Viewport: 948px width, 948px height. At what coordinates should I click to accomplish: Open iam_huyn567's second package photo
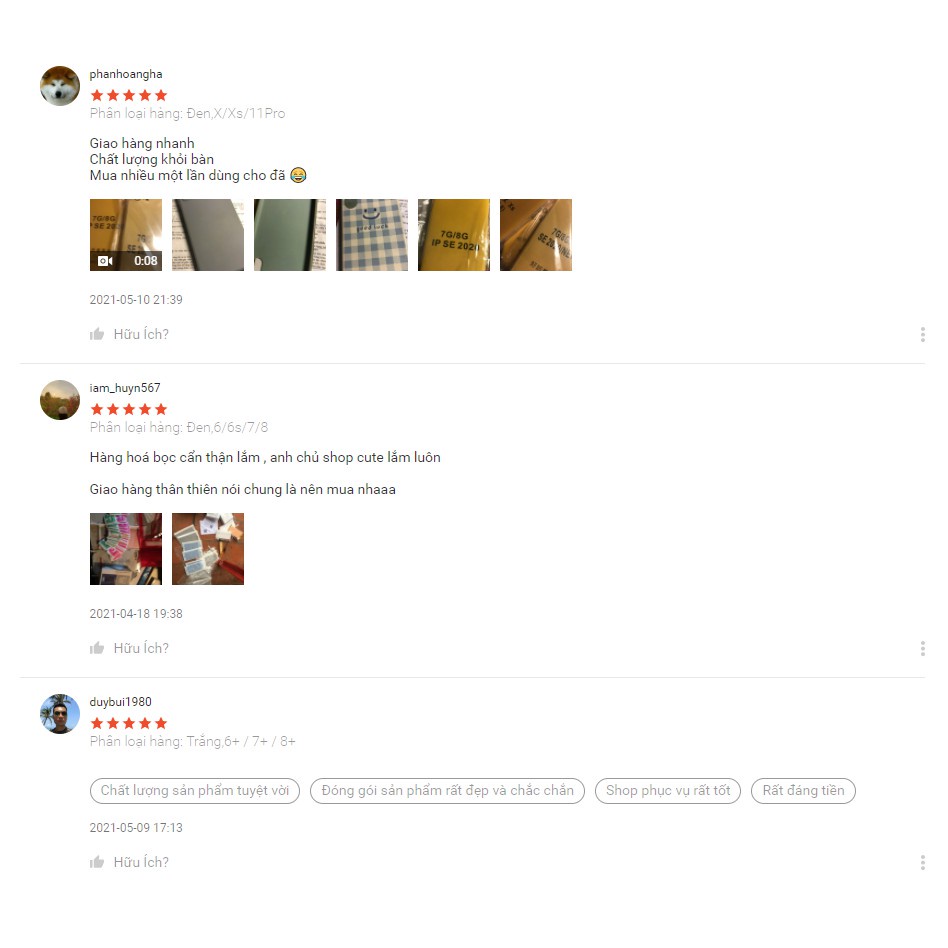click(208, 549)
